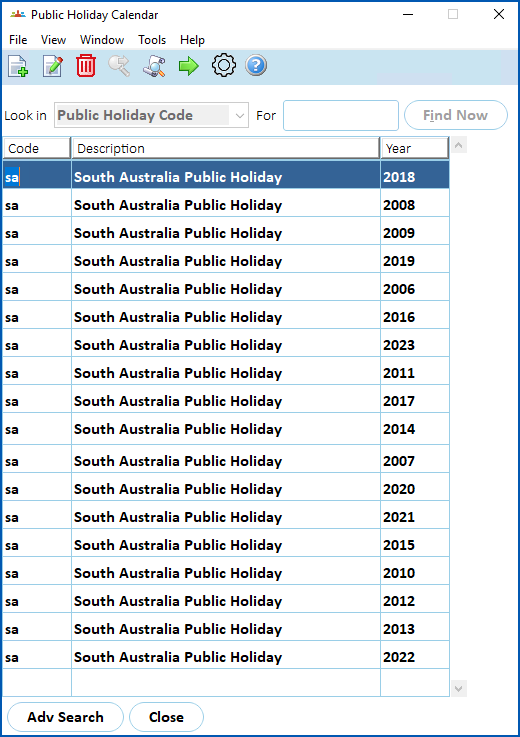Select the row with year 2022
The width and height of the screenshot is (520, 737).
[226, 655]
